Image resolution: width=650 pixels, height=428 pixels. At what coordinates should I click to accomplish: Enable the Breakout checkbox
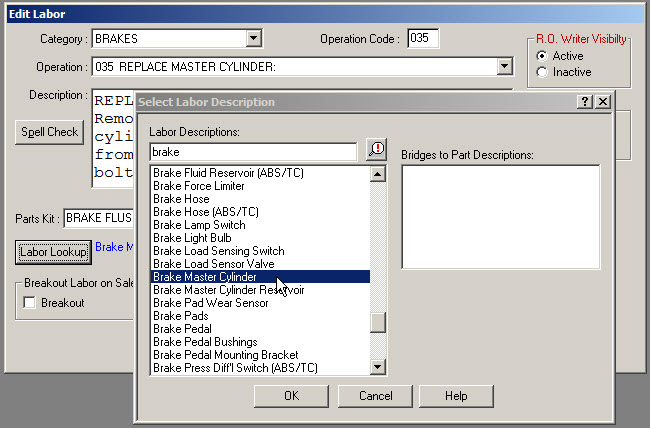click(32, 303)
